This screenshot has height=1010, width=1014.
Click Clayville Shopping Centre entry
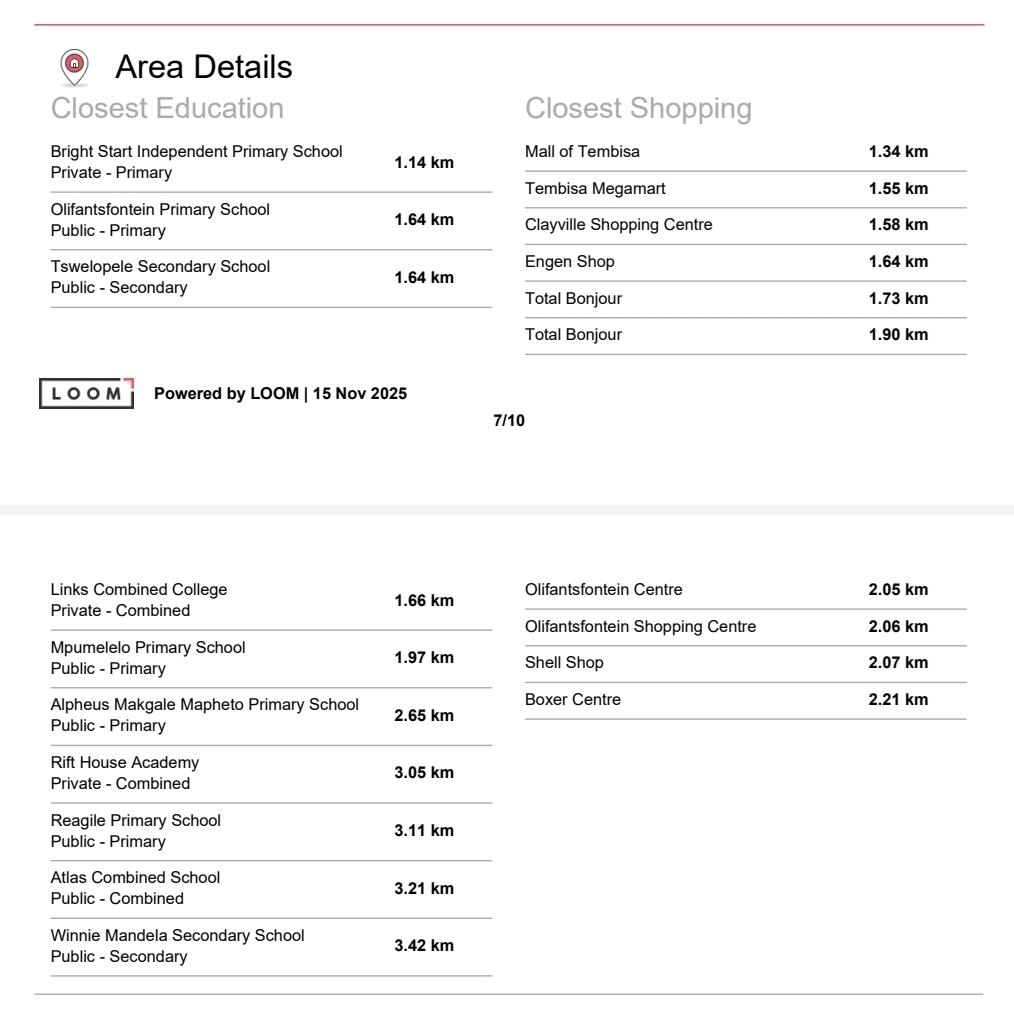point(619,225)
